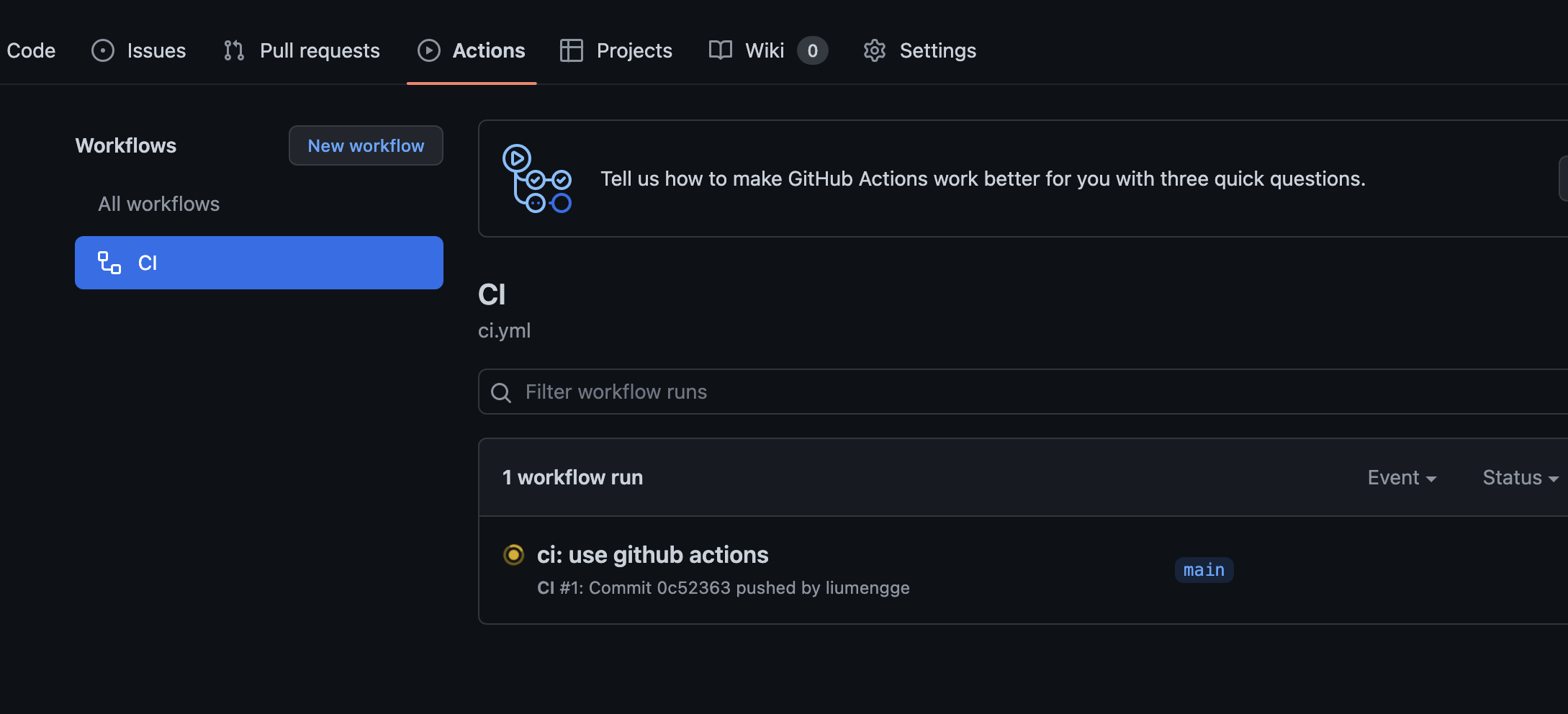Open run 'ci: use github actions'
Screen dimensions: 1568x714
pos(653,555)
